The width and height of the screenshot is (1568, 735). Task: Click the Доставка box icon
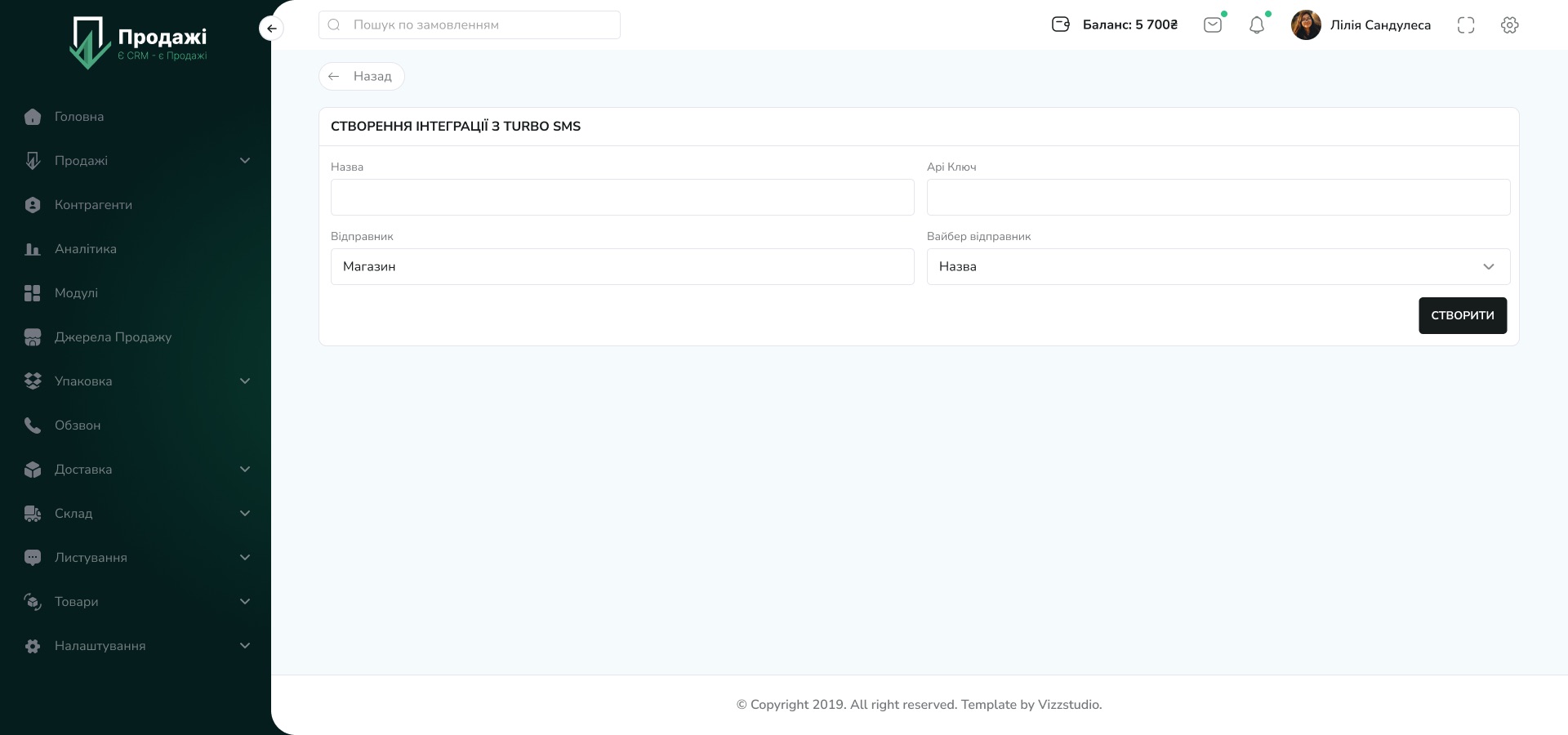pyautogui.click(x=33, y=470)
